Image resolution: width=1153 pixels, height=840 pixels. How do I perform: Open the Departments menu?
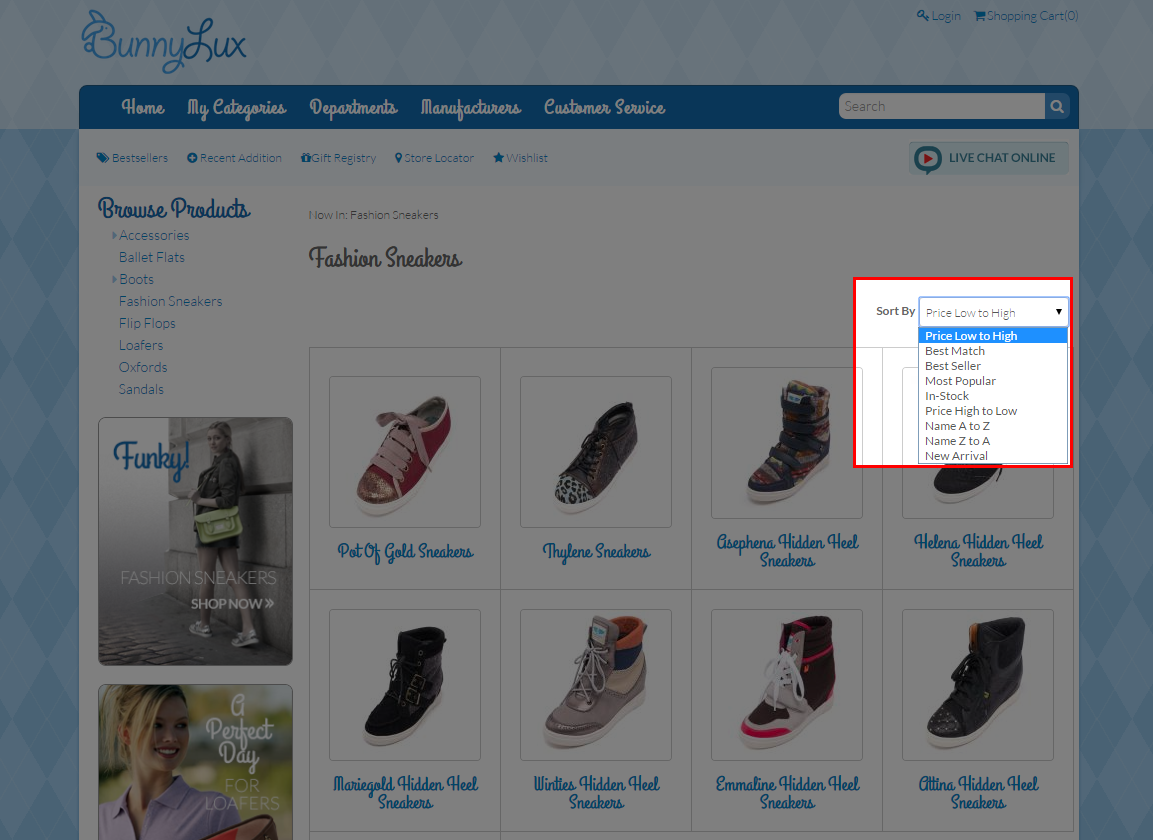tap(353, 108)
